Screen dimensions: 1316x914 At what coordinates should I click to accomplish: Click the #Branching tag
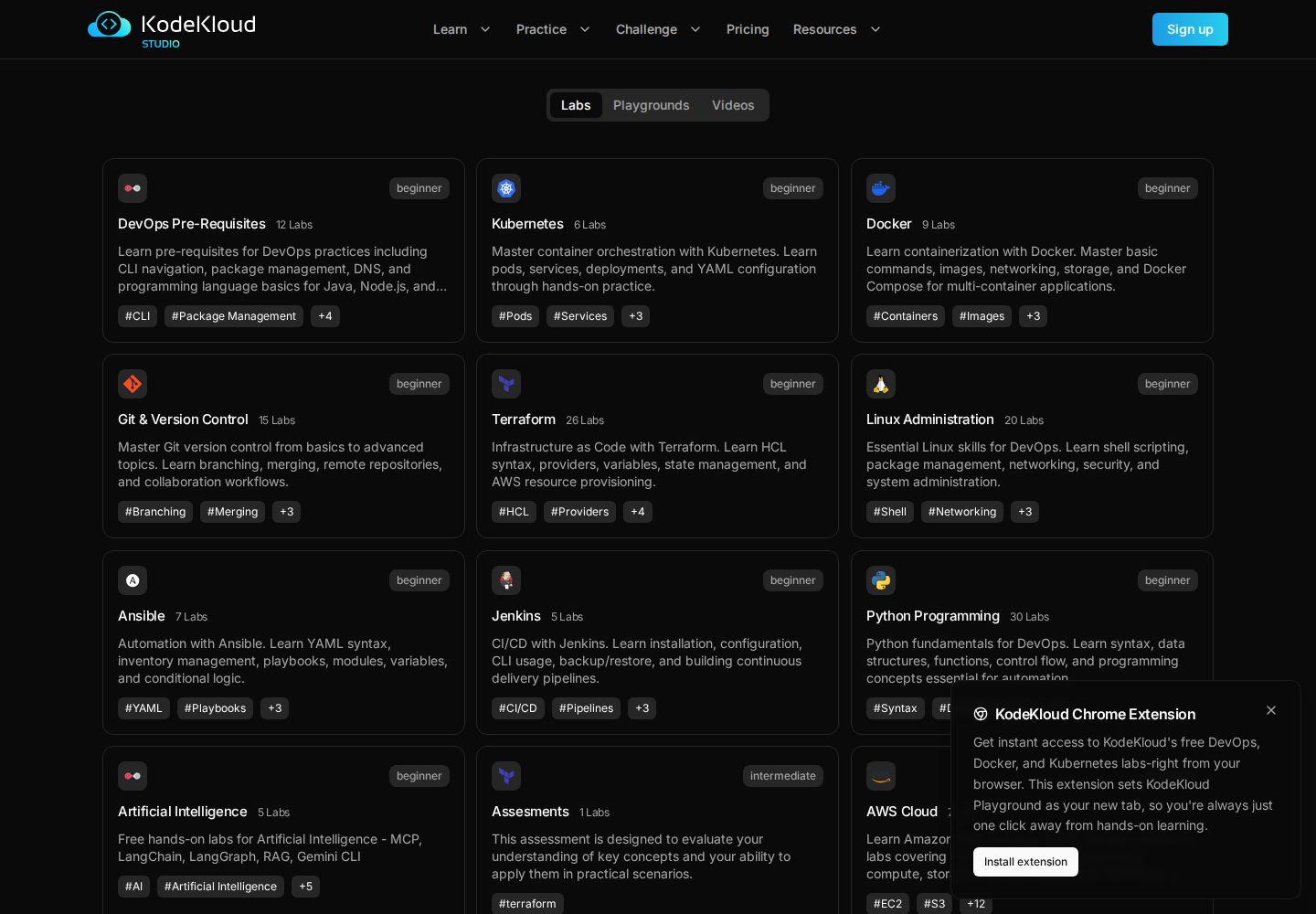[155, 512]
